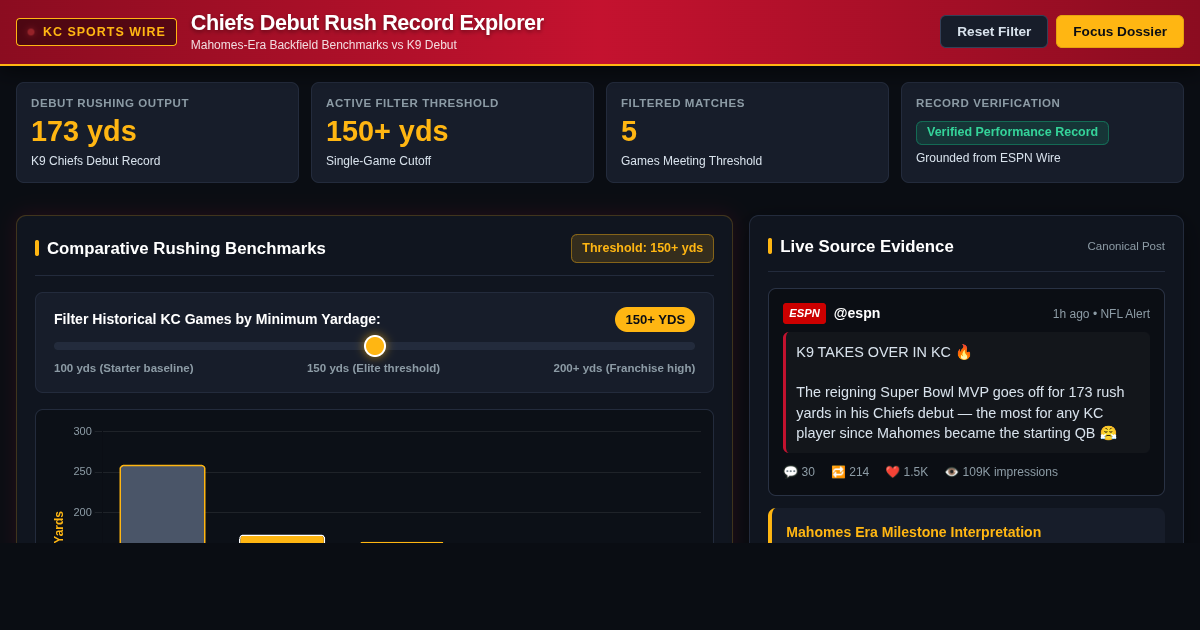Image resolution: width=1200 pixels, height=630 pixels.
Task: Click the repost icon showing 214
Action: (x=838, y=472)
